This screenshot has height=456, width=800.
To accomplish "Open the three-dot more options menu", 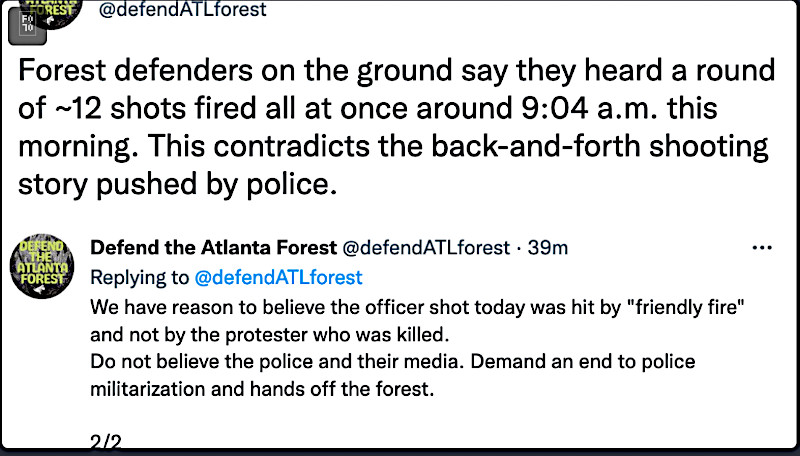I will click(761, 248).
